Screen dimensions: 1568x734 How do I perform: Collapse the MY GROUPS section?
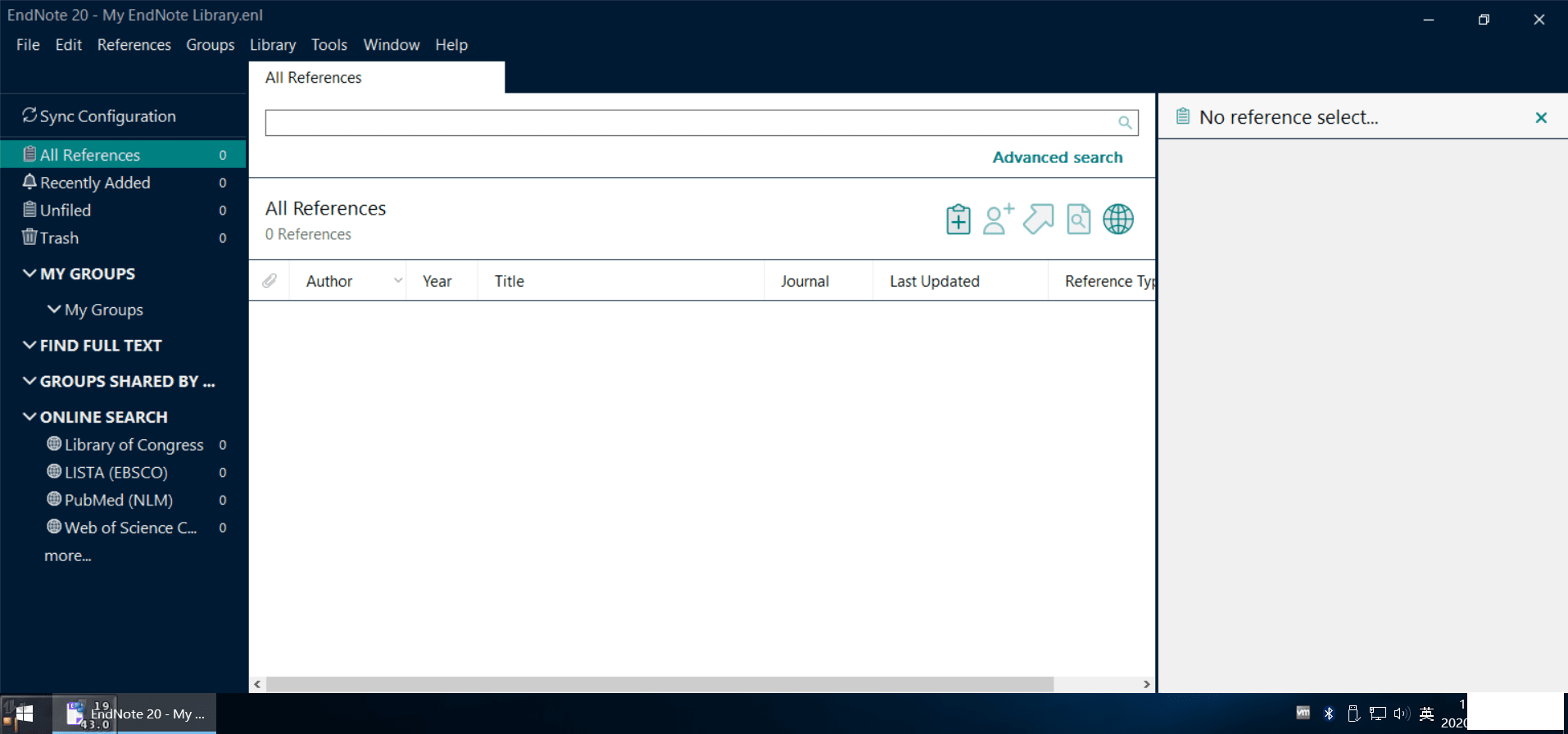(29, 274)
